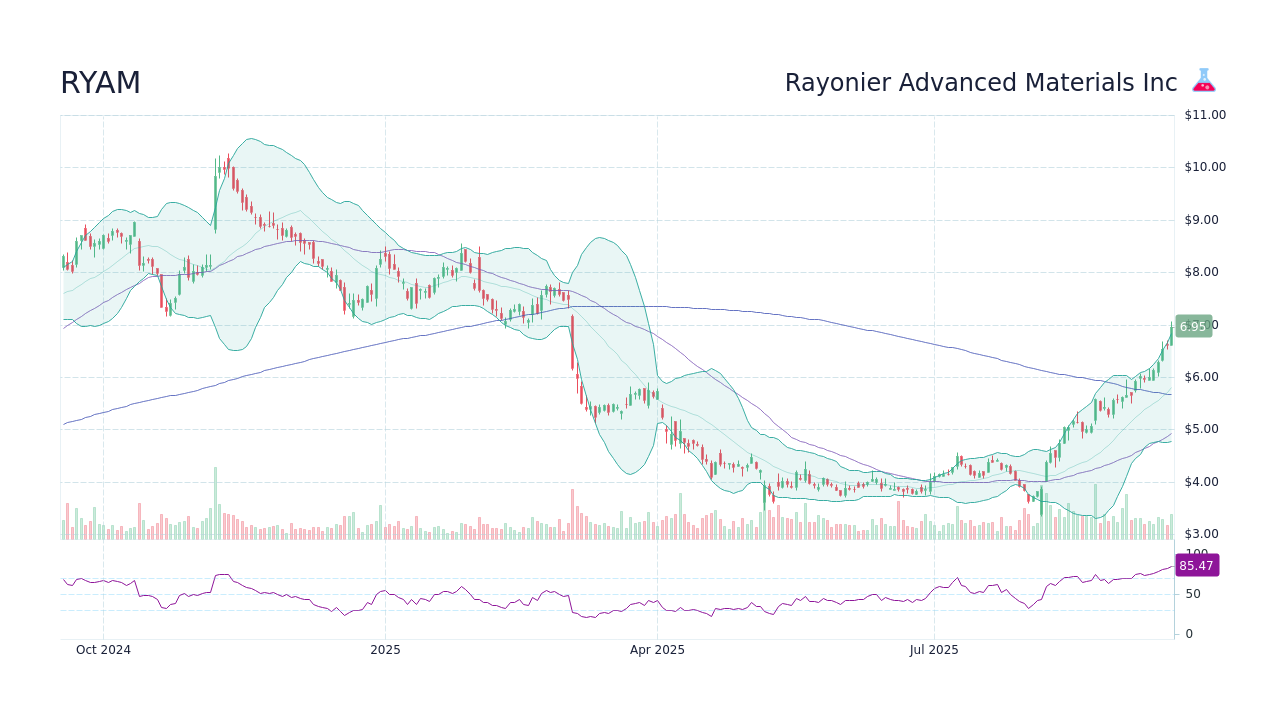Screen dimensions: 1280x720
Task: Select the RYAM ticker symbol
Action: [x=101, y=83]
